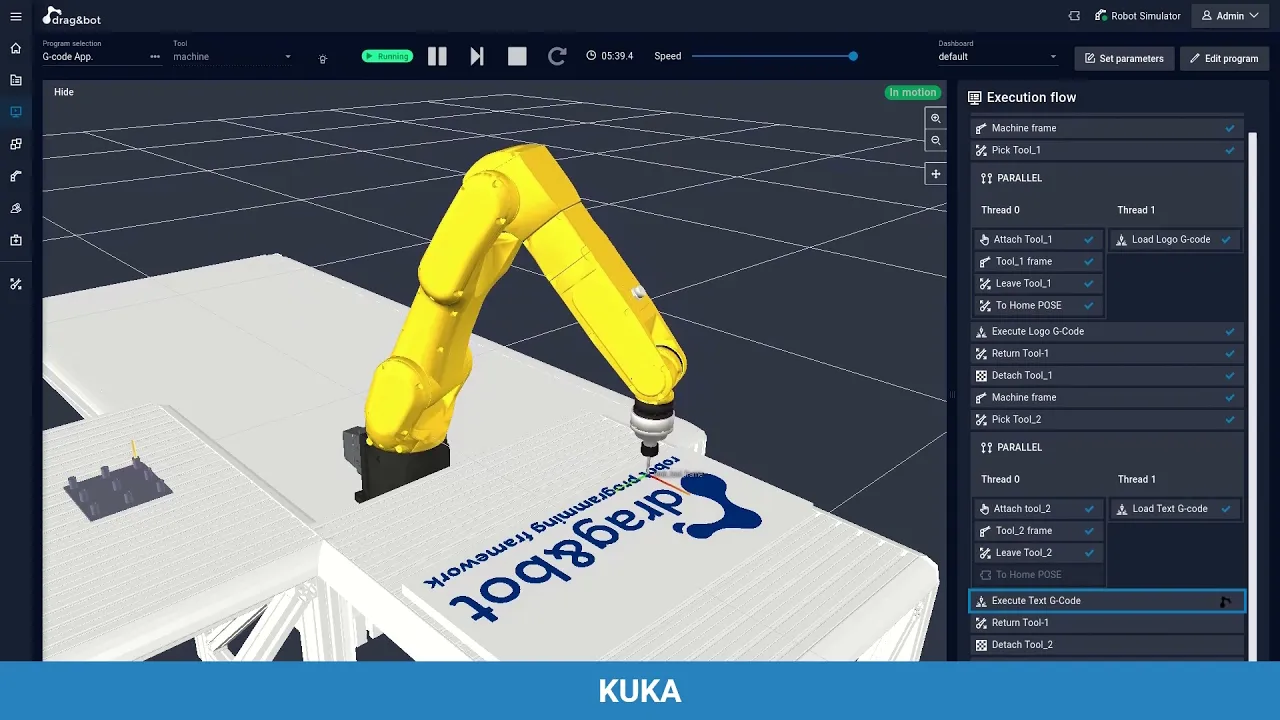Viewport: 1280px width, 720px height.
Task: Open program selection three-dot menu
Action: pos(155,57)
